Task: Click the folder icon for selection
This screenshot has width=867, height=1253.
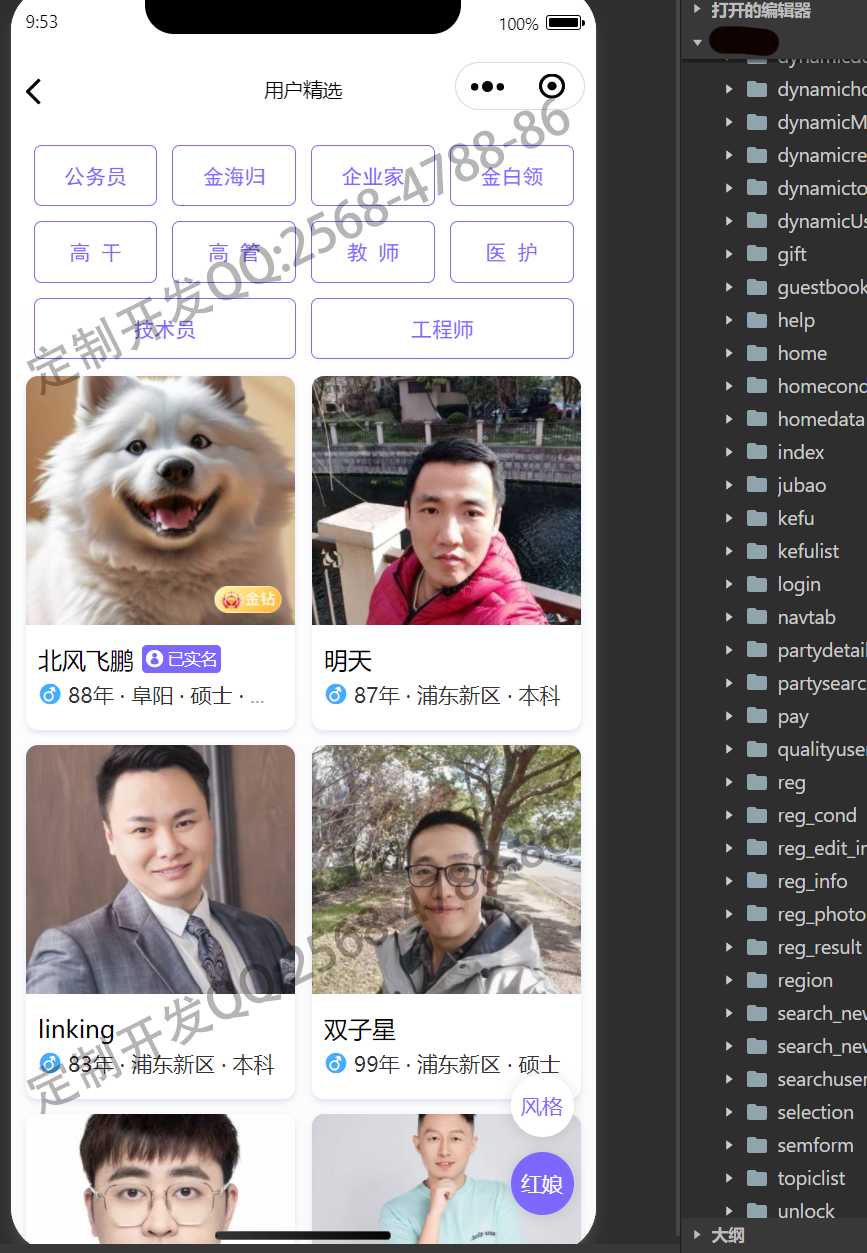Action: coord(758,1112)
